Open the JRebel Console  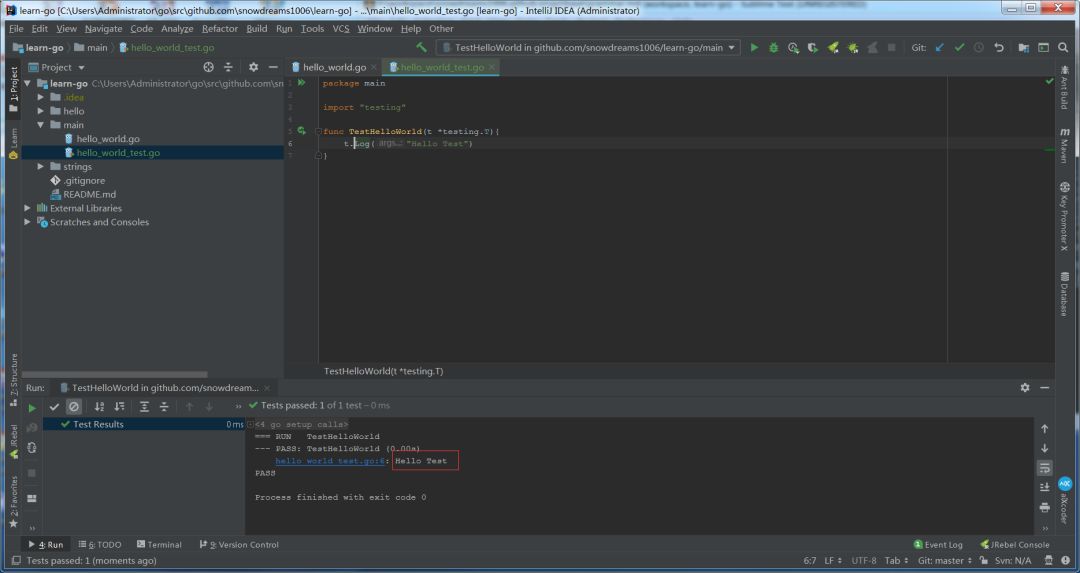click(1015, 544)
